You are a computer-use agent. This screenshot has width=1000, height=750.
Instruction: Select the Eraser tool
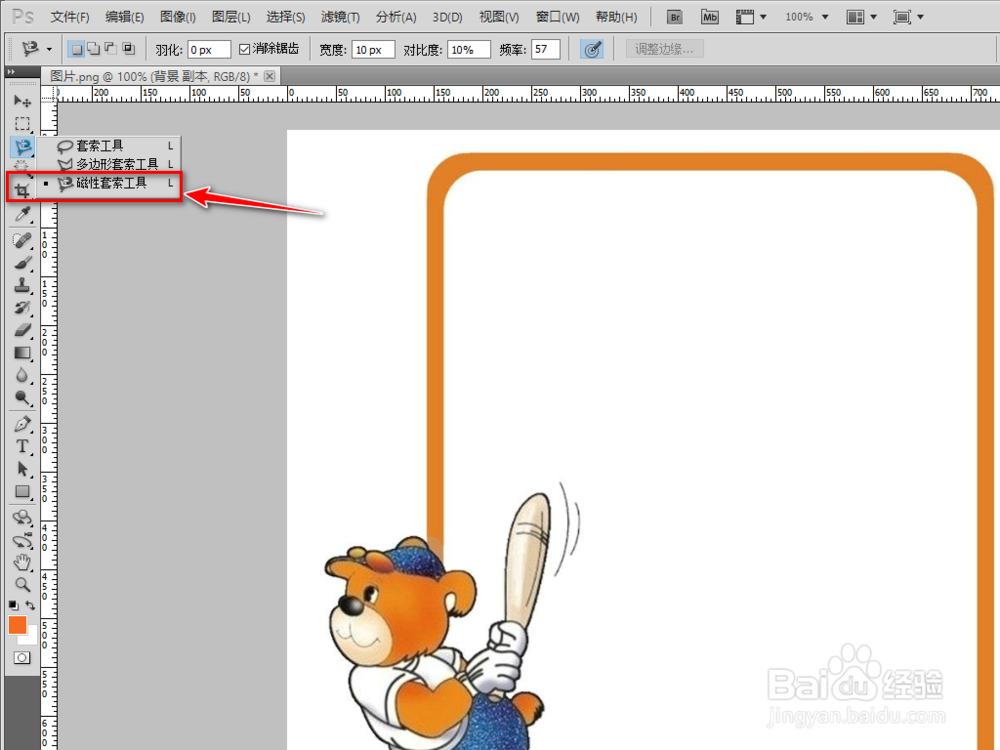(x=22, y=330)
